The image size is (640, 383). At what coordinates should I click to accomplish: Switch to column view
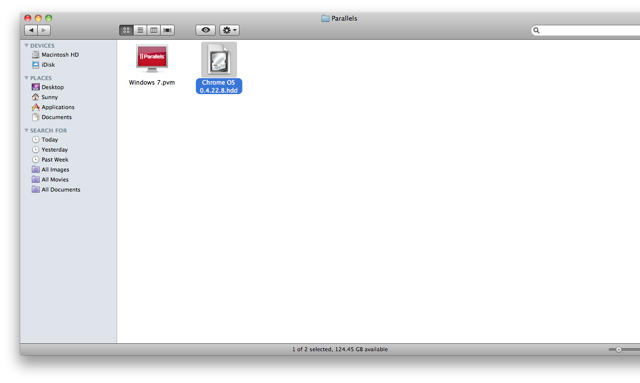153,30
